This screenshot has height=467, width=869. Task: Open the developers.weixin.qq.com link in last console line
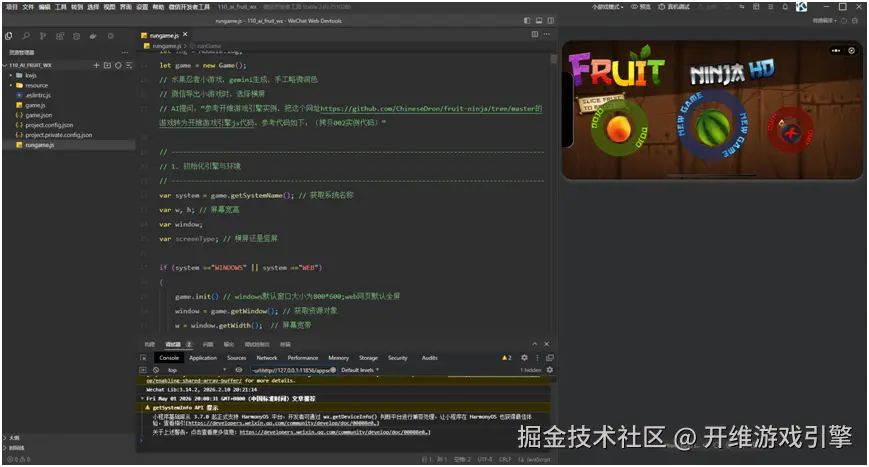click(335, 432)
